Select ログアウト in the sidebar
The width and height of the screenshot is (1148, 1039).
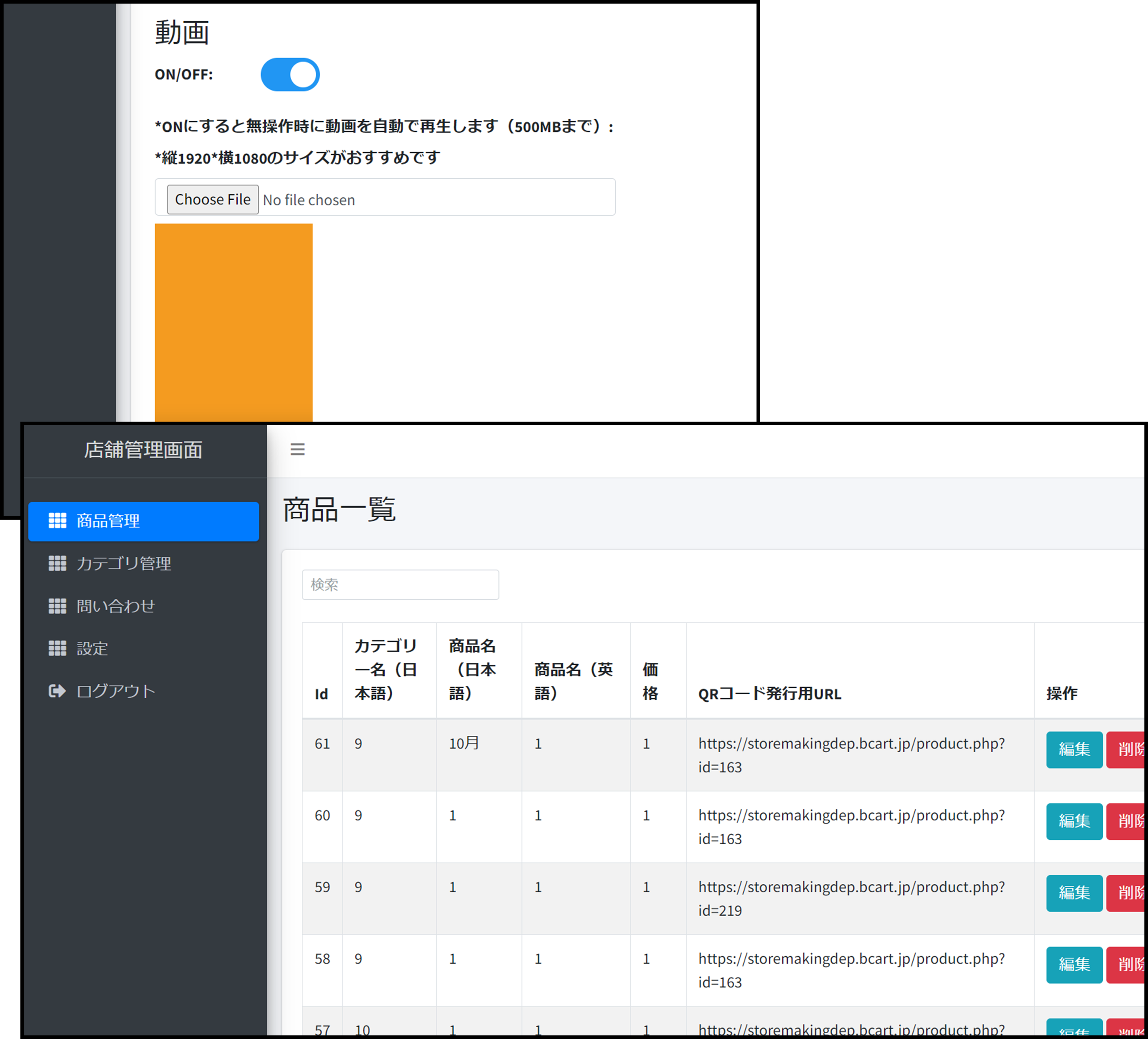point(143,691)
